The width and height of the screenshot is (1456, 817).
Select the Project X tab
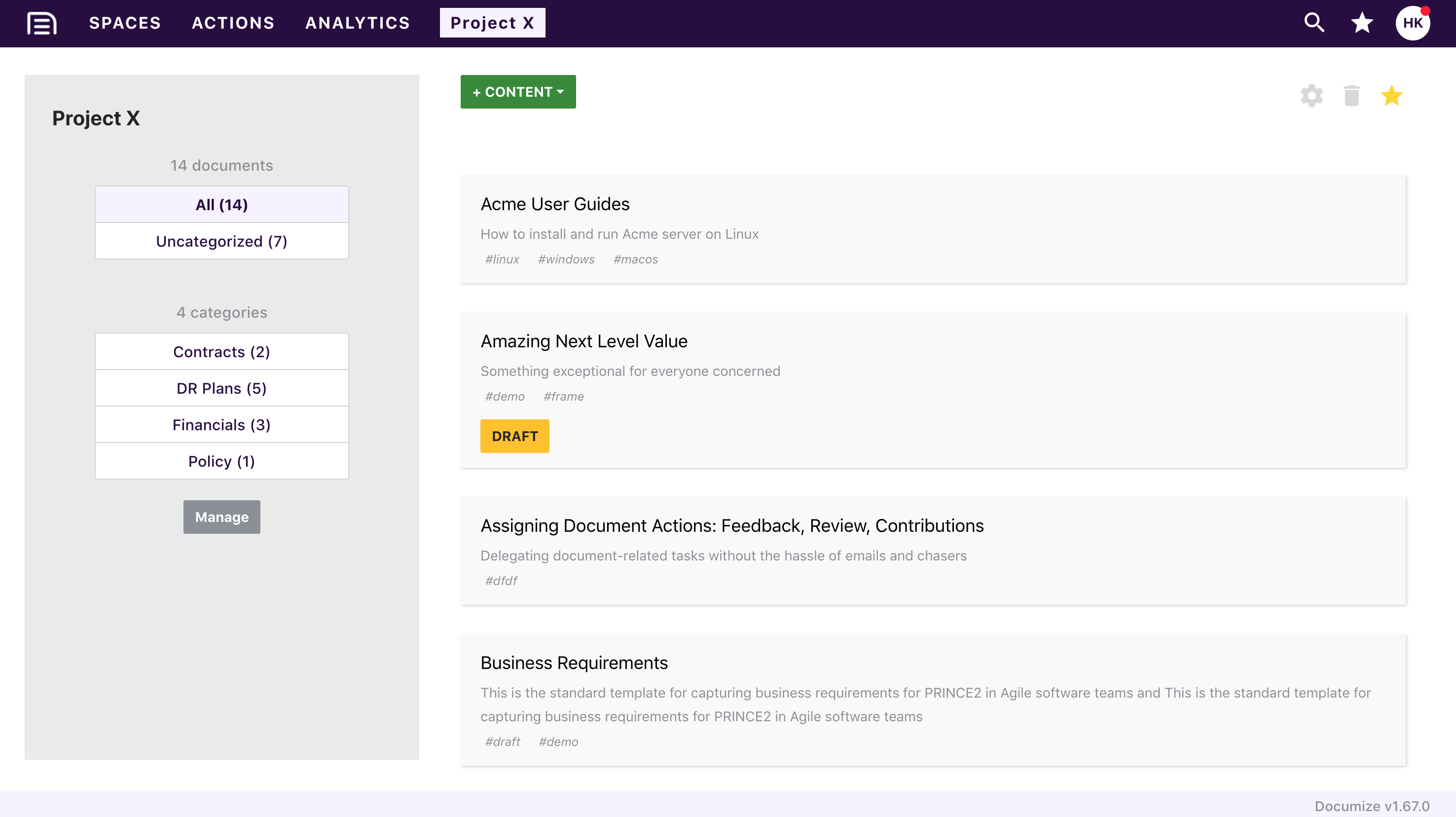(x=492, y=23)
